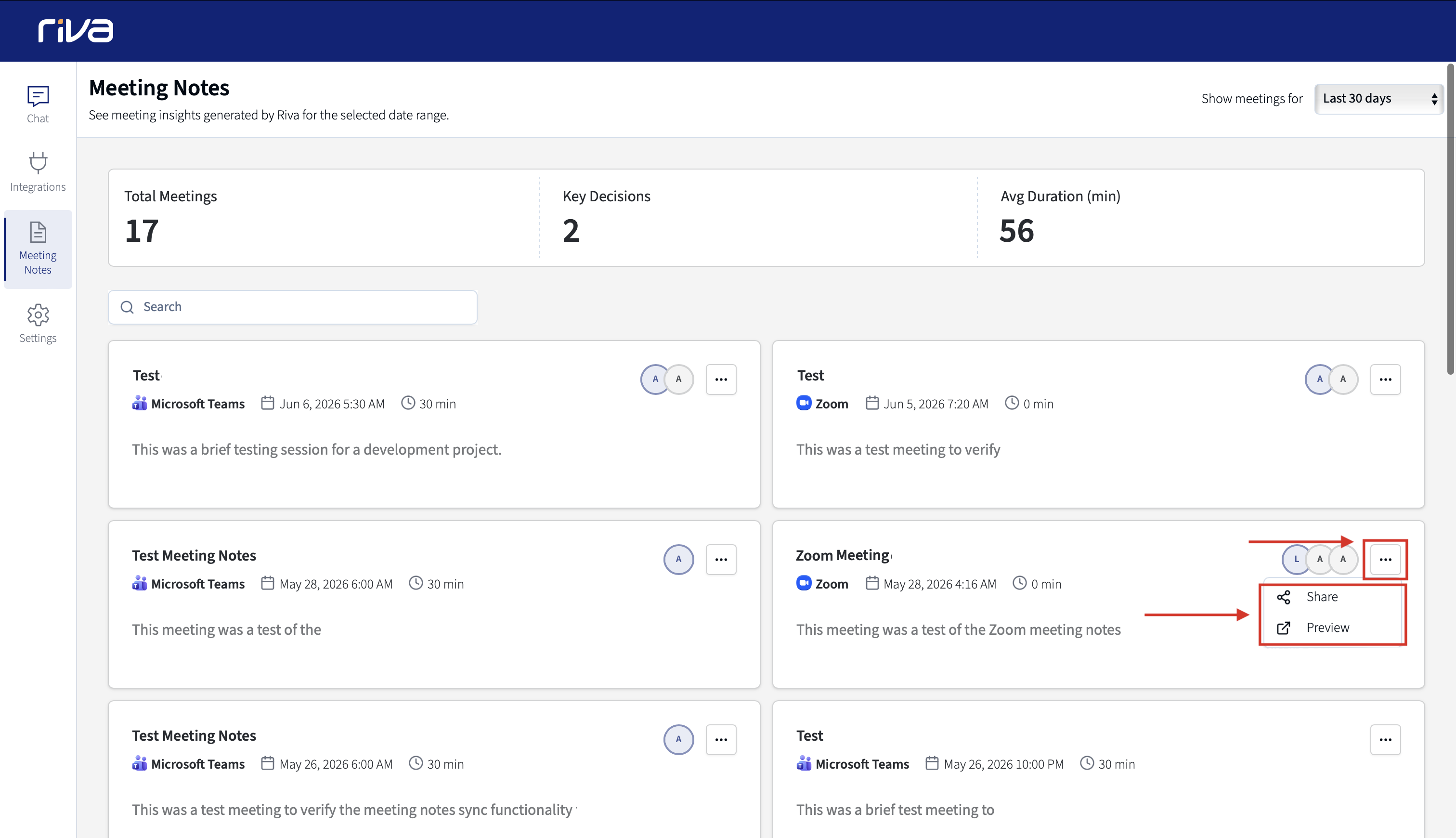Click the search magnifier icon
The width and height of the screenshot is (1456, 838).
[x=127, y=307]
